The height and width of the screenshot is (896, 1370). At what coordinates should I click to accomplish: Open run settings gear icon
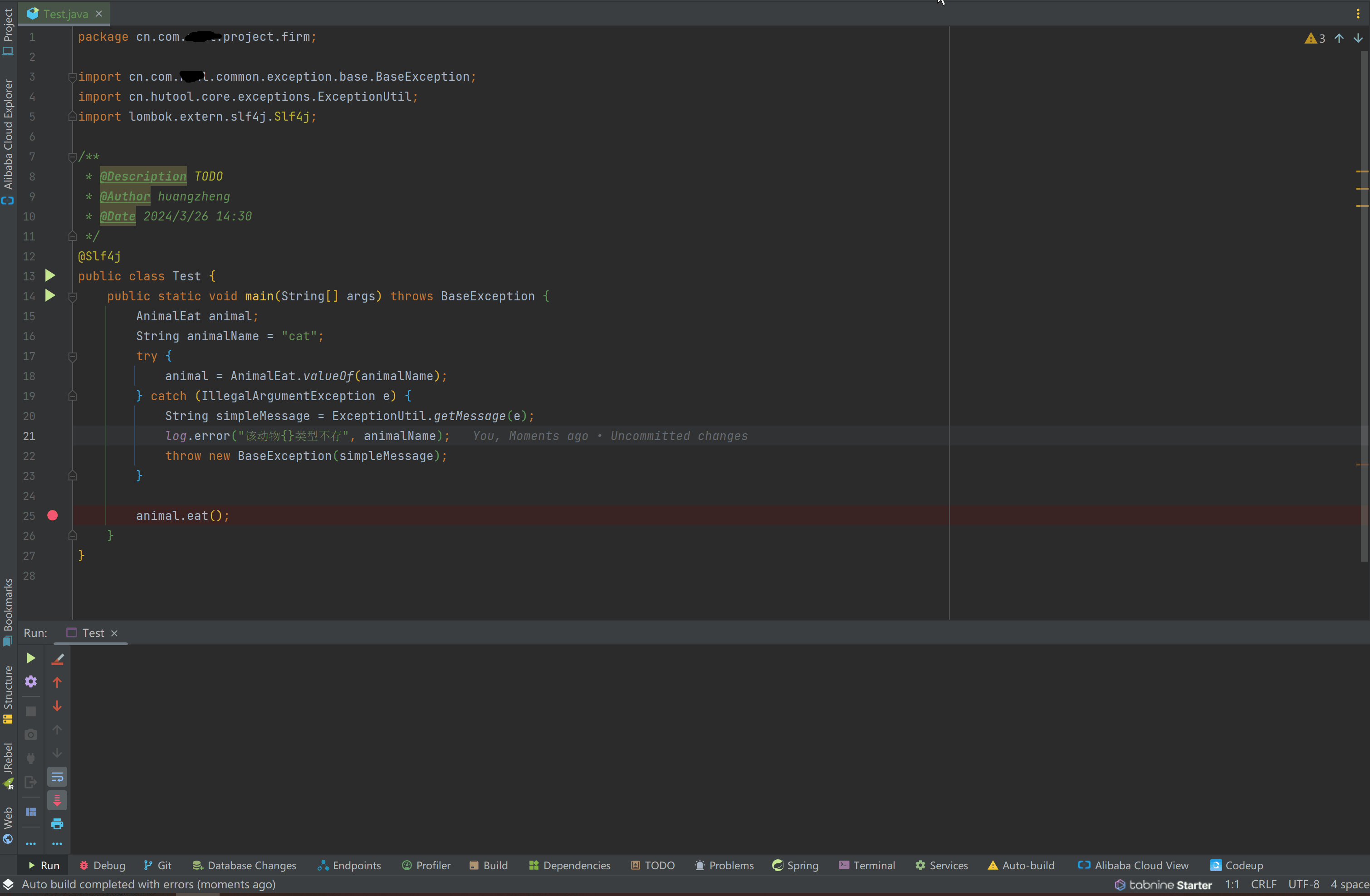[x=30, y=682]
